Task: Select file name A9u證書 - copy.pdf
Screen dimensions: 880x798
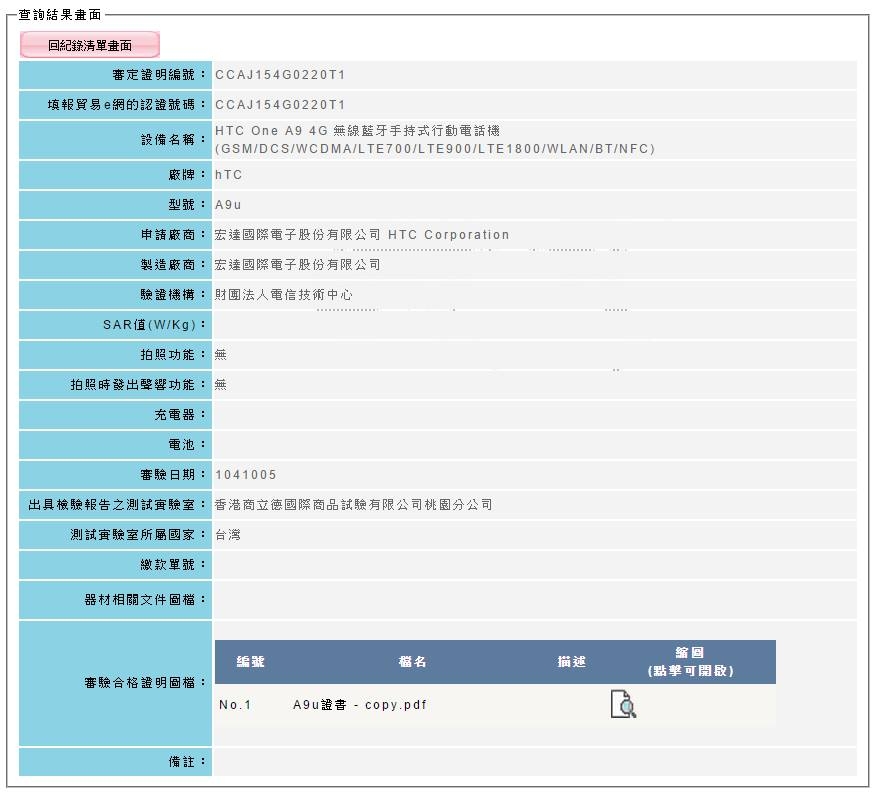Action: pyautogui.click(x=360, y=705)
